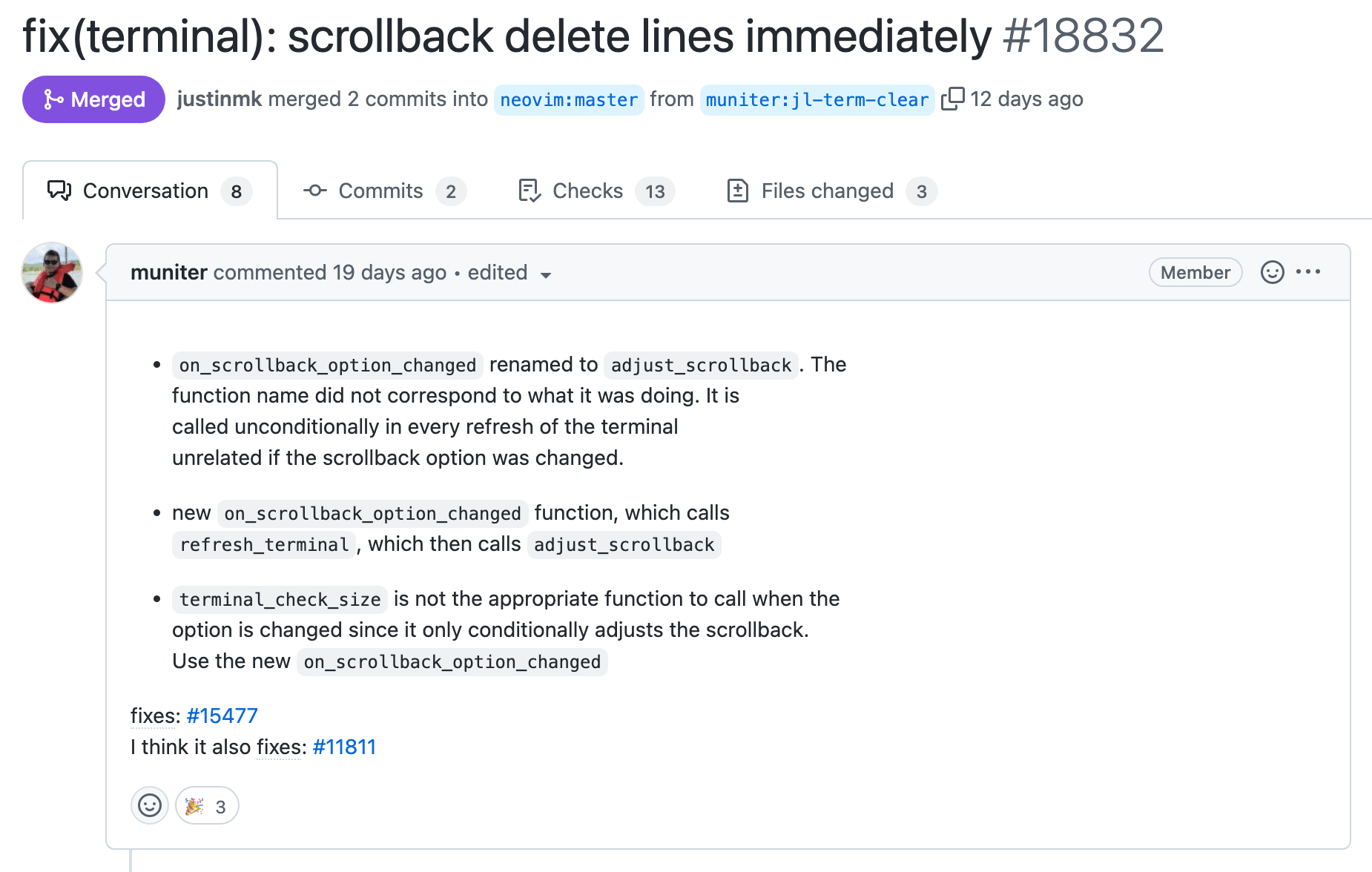Click the Files changed diff icon
The width and height of the screenshot is (1372, 872).
[738, 191]
